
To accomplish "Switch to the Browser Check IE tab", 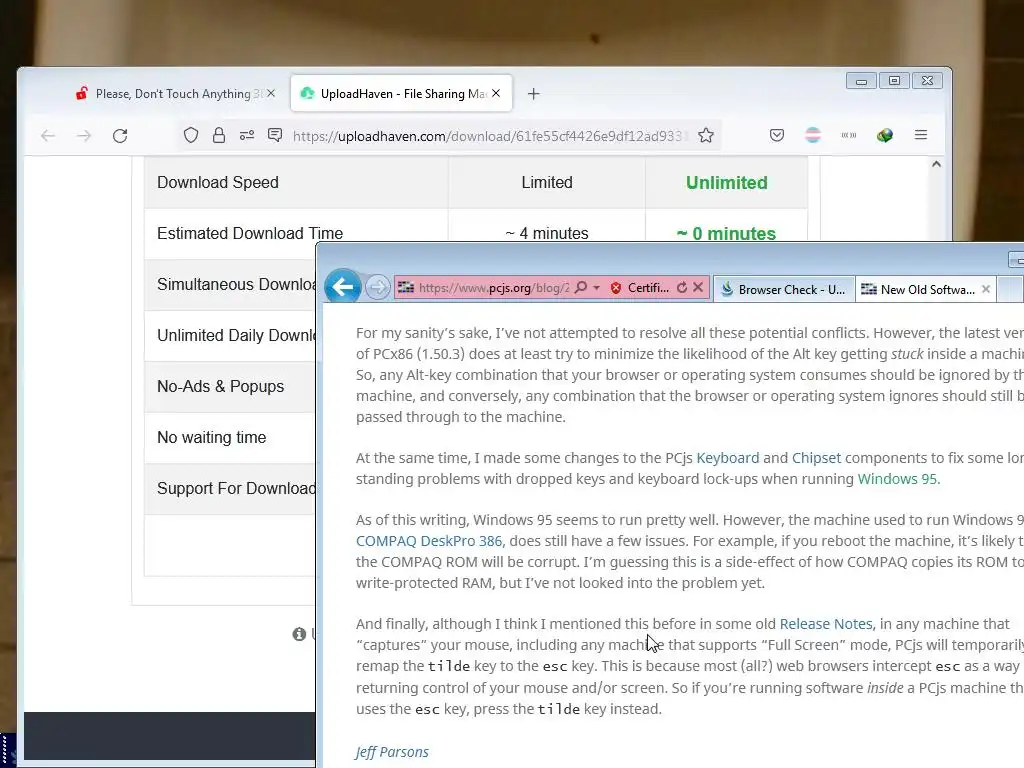I will [784, 289].
